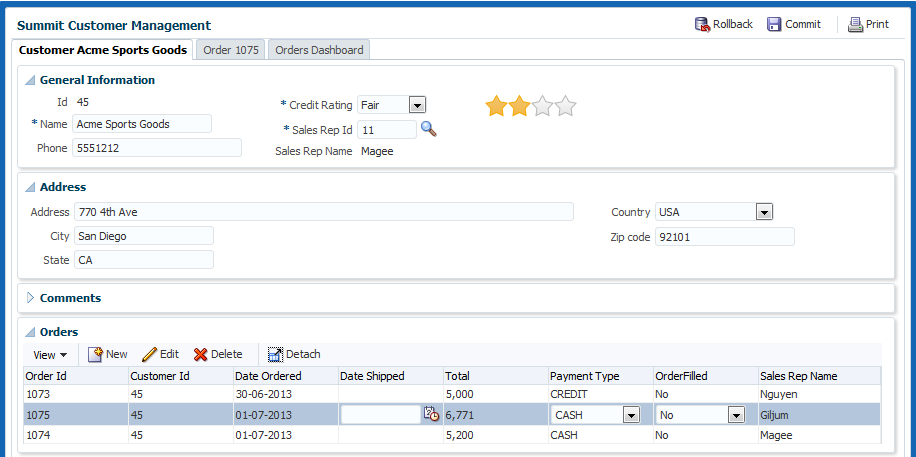Click the Giljum sales rep cell

point(819,416)
